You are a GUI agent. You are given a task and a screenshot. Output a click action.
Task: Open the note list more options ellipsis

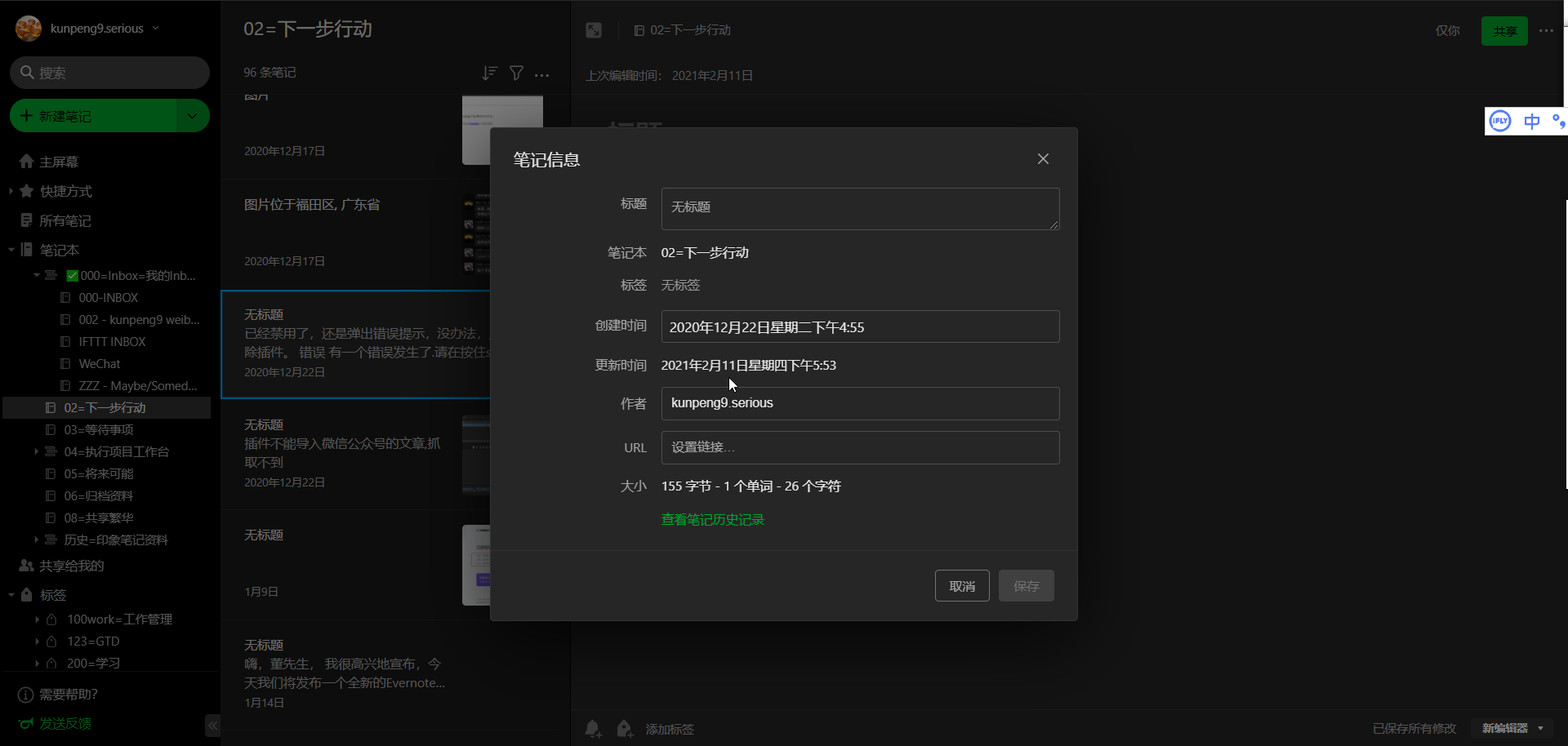tap(542, 74)
